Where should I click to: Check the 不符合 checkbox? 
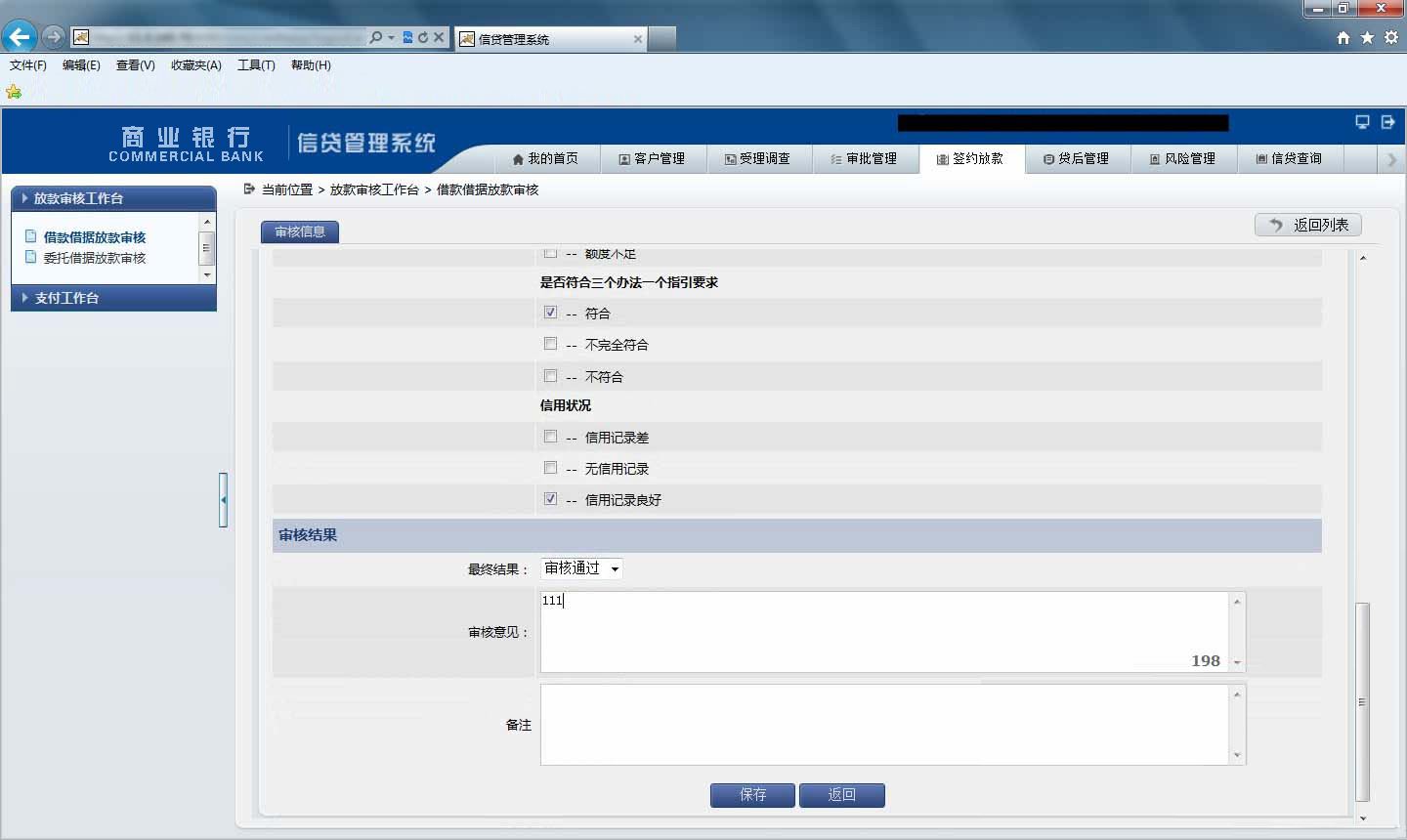coord(550,376)
